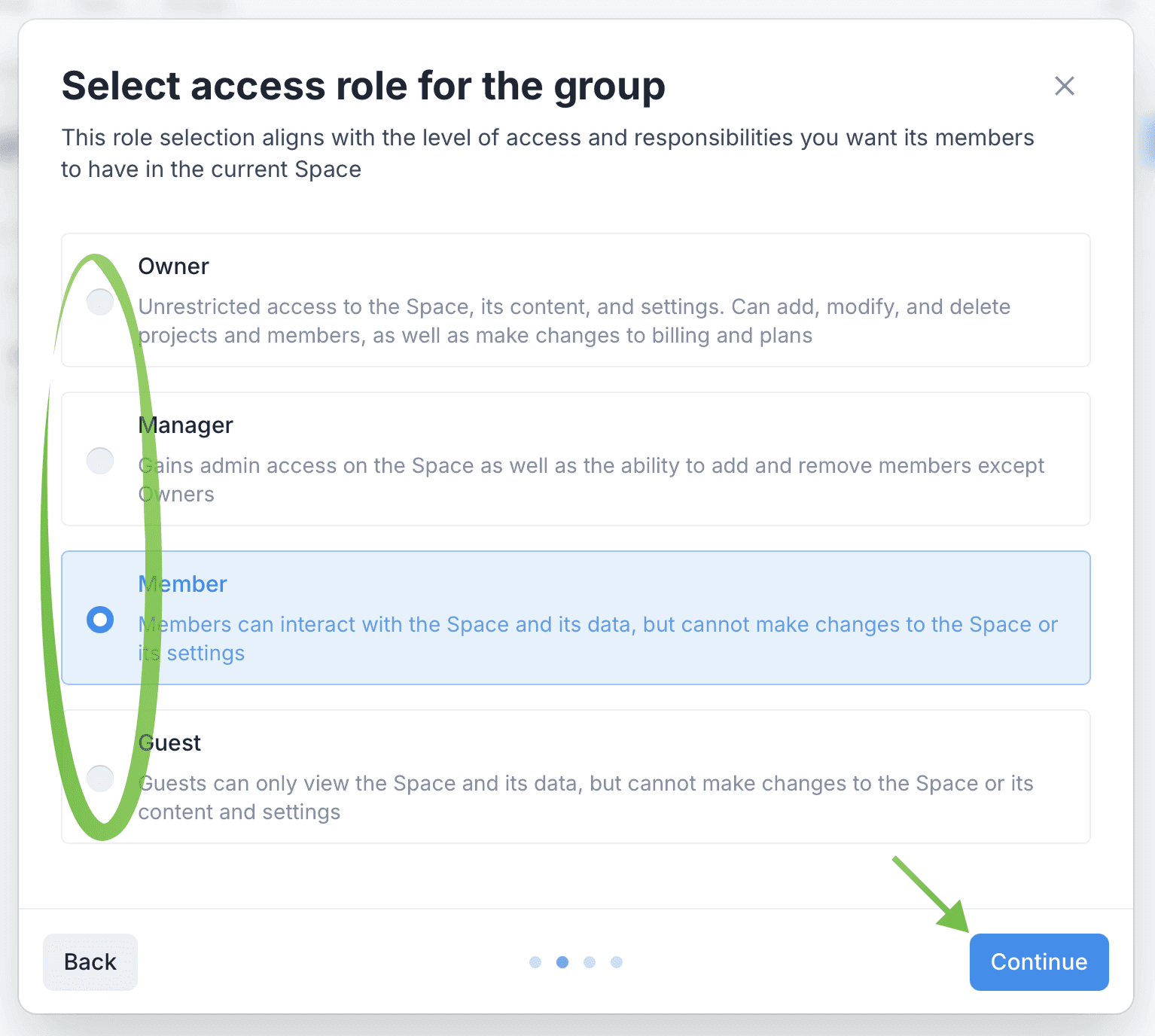Select the Manager radio button
This screenshot has width=1155, height=1036.
point(100,460)
